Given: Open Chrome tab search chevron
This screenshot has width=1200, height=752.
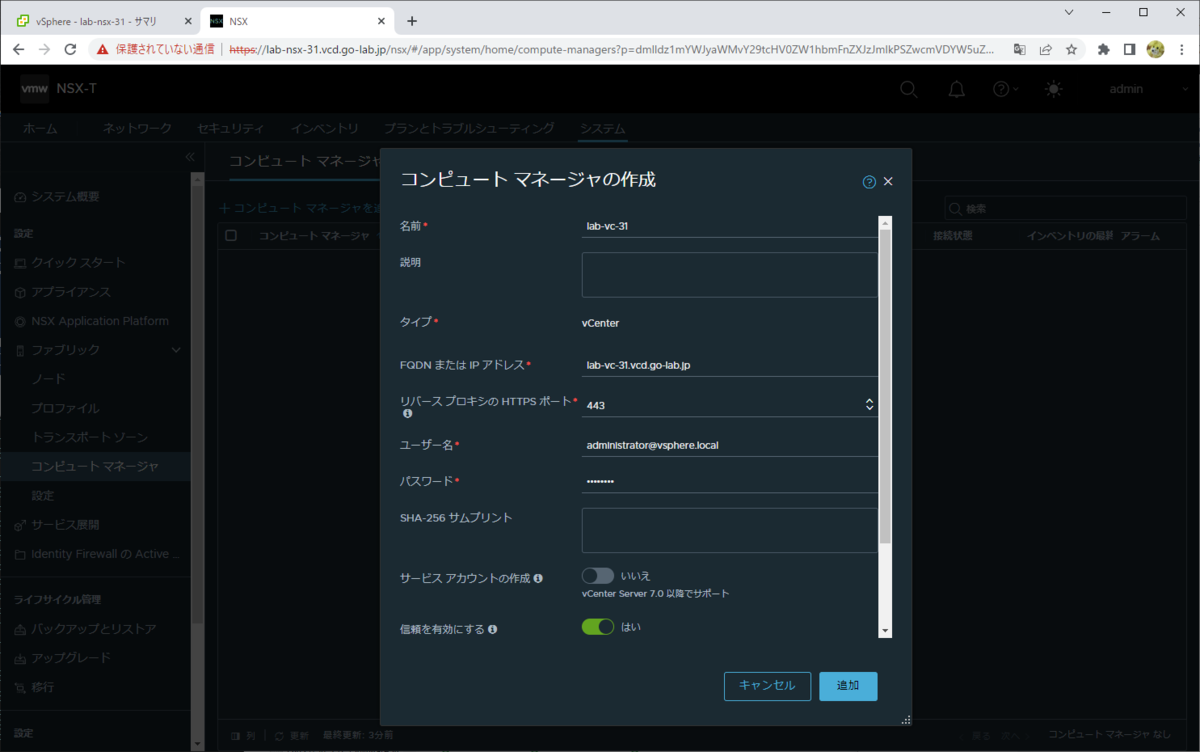Looking at the screenshot, I should (1069, 13).
